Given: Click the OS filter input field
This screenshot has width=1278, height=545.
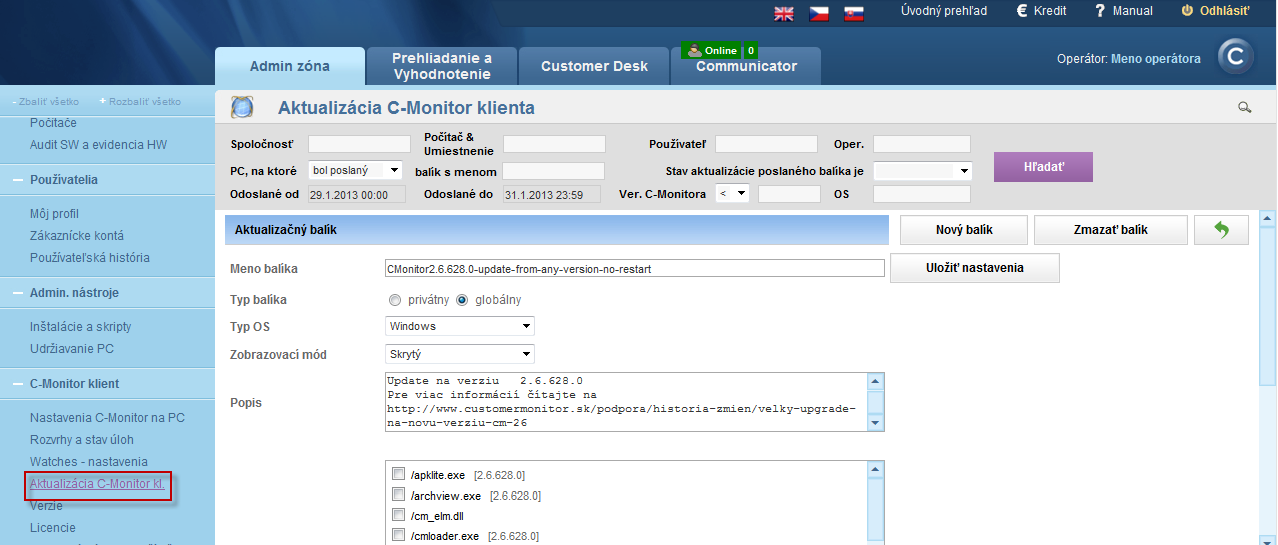Looking at the screenshot, I should pos(922,194).
